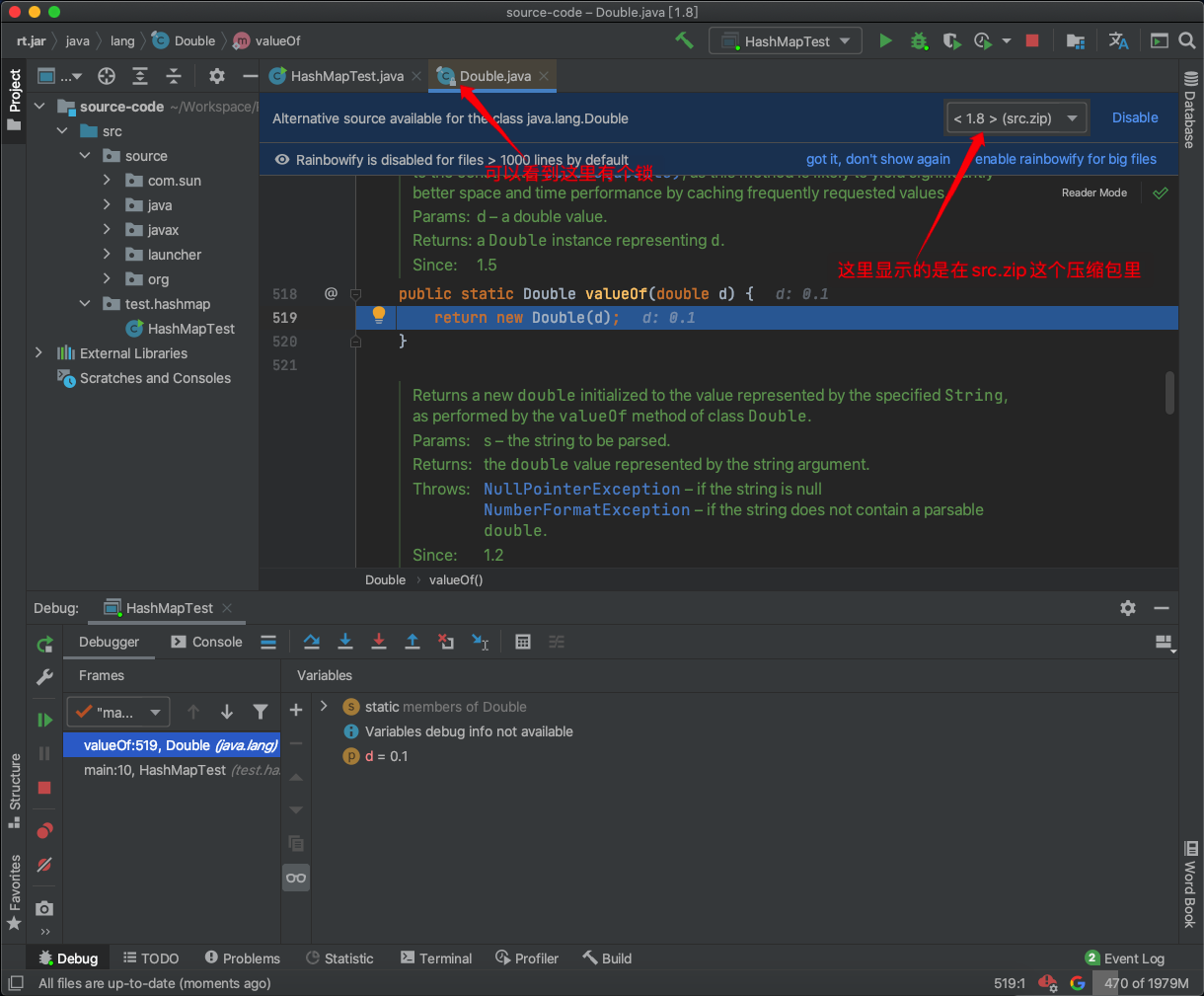Open the Translate icon in toolbar
This screenshot has width=1204, height=996.
[x=1118, y=40]
